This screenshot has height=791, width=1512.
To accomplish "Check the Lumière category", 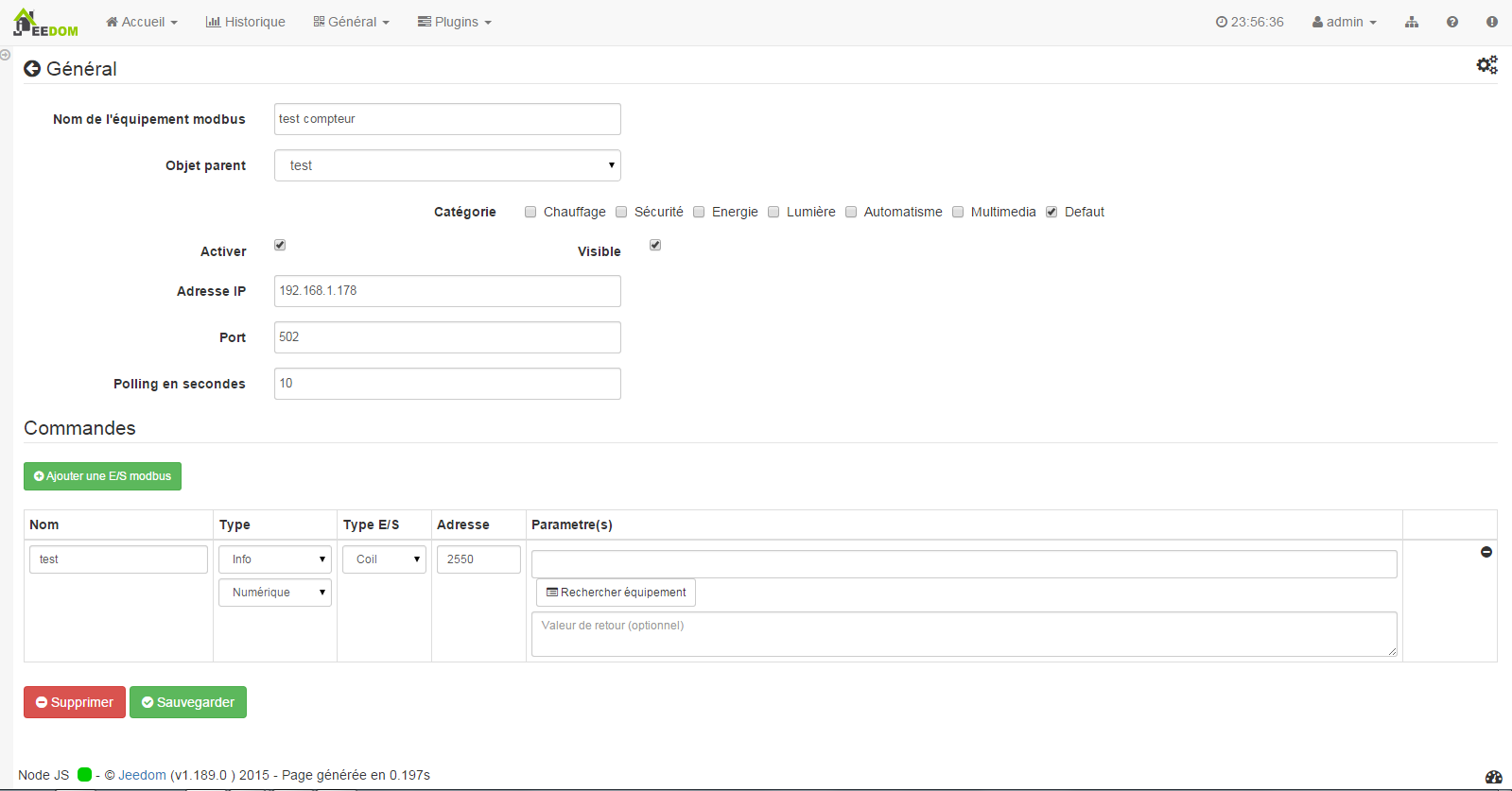I will (x=773, y=212).
